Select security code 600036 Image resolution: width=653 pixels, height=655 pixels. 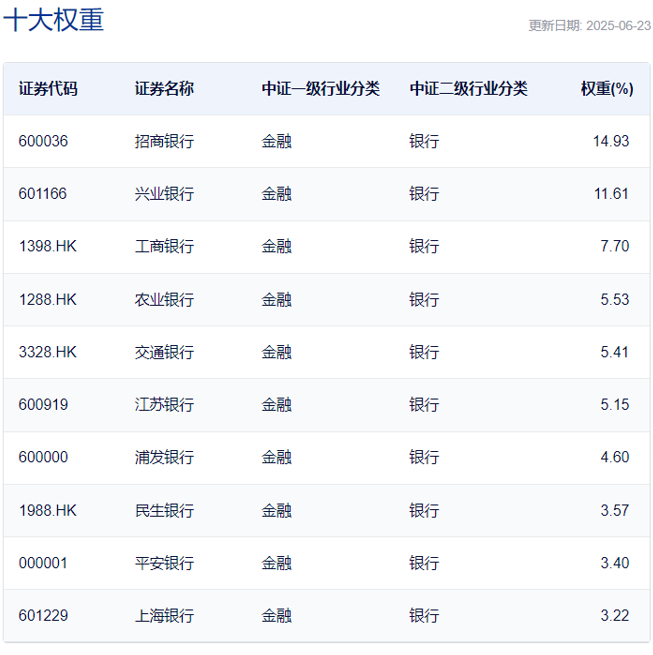click(x=43, y=141)
